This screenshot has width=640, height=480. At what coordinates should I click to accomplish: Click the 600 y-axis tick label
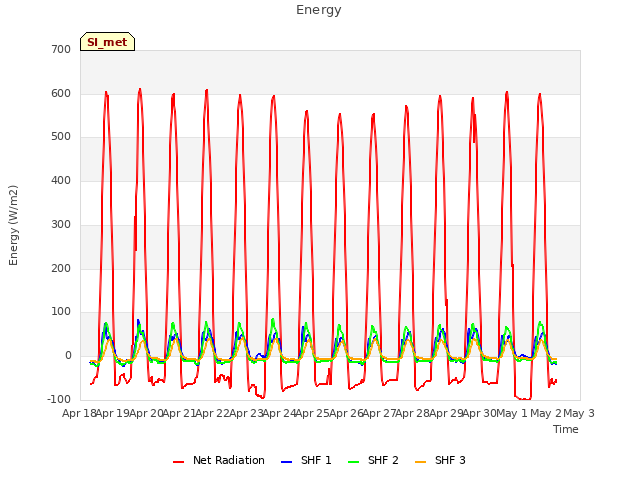coord(61,93)
